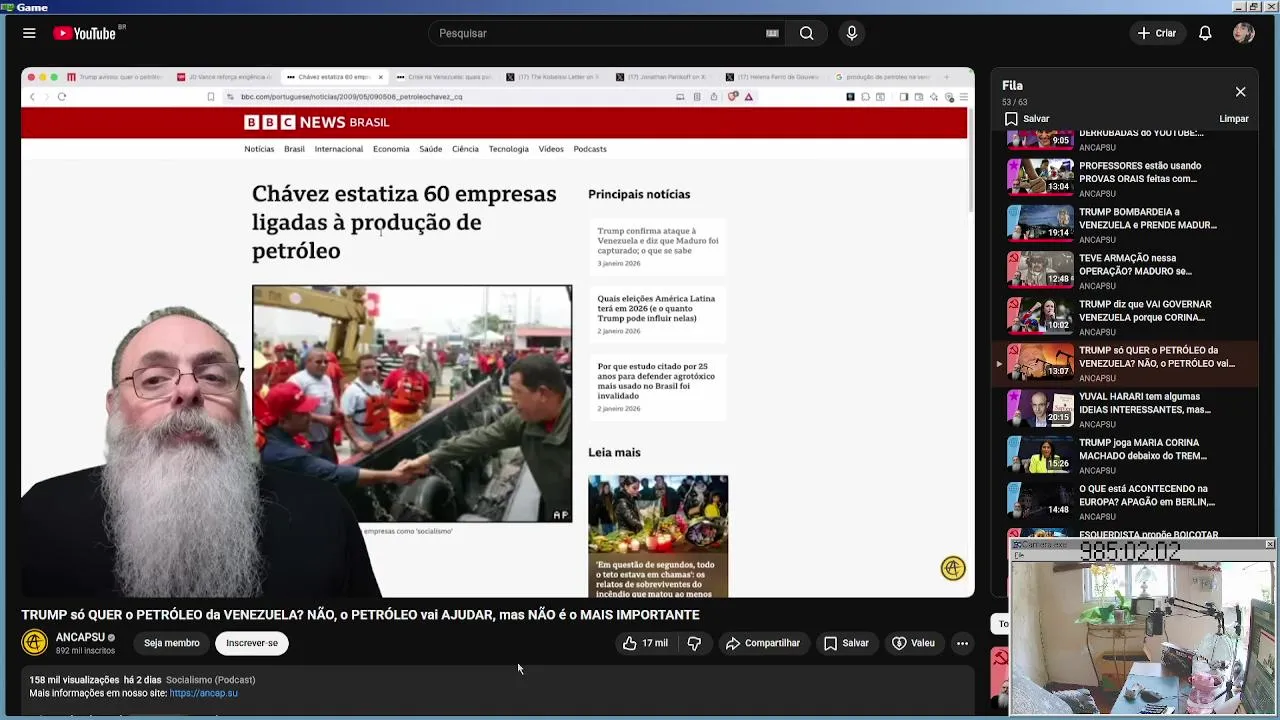This screenshot has width=1280, height=720.
Task: Go to YouTube home via logo
Action: click(x=85, y=33)
